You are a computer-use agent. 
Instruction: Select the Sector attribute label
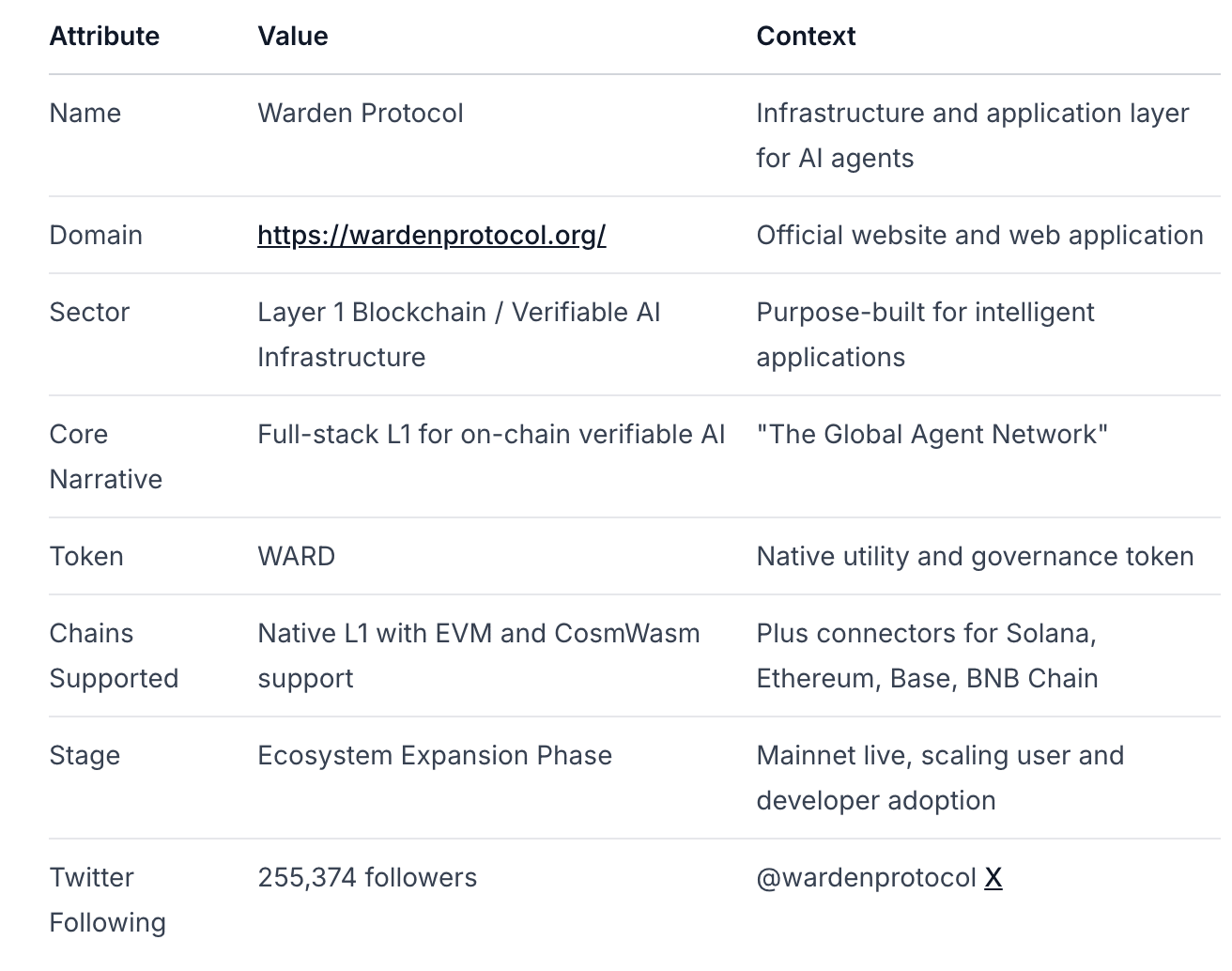pyautogui.click(x=89, y=312)
